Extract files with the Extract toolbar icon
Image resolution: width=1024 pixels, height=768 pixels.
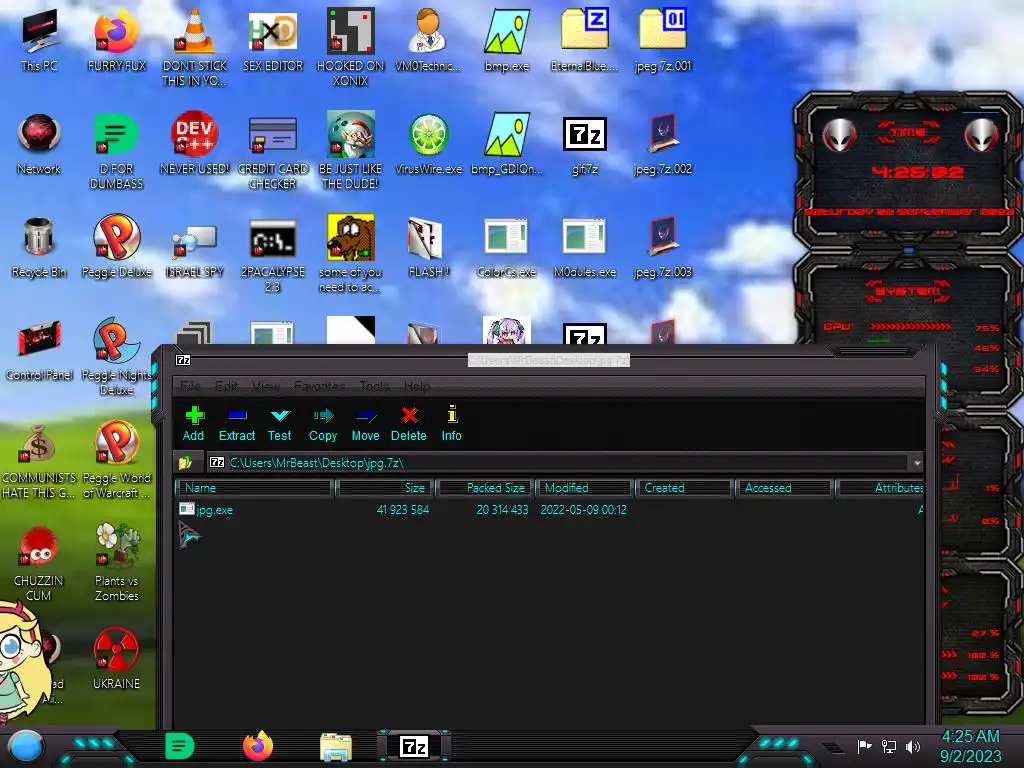click(x=236, y=424)
